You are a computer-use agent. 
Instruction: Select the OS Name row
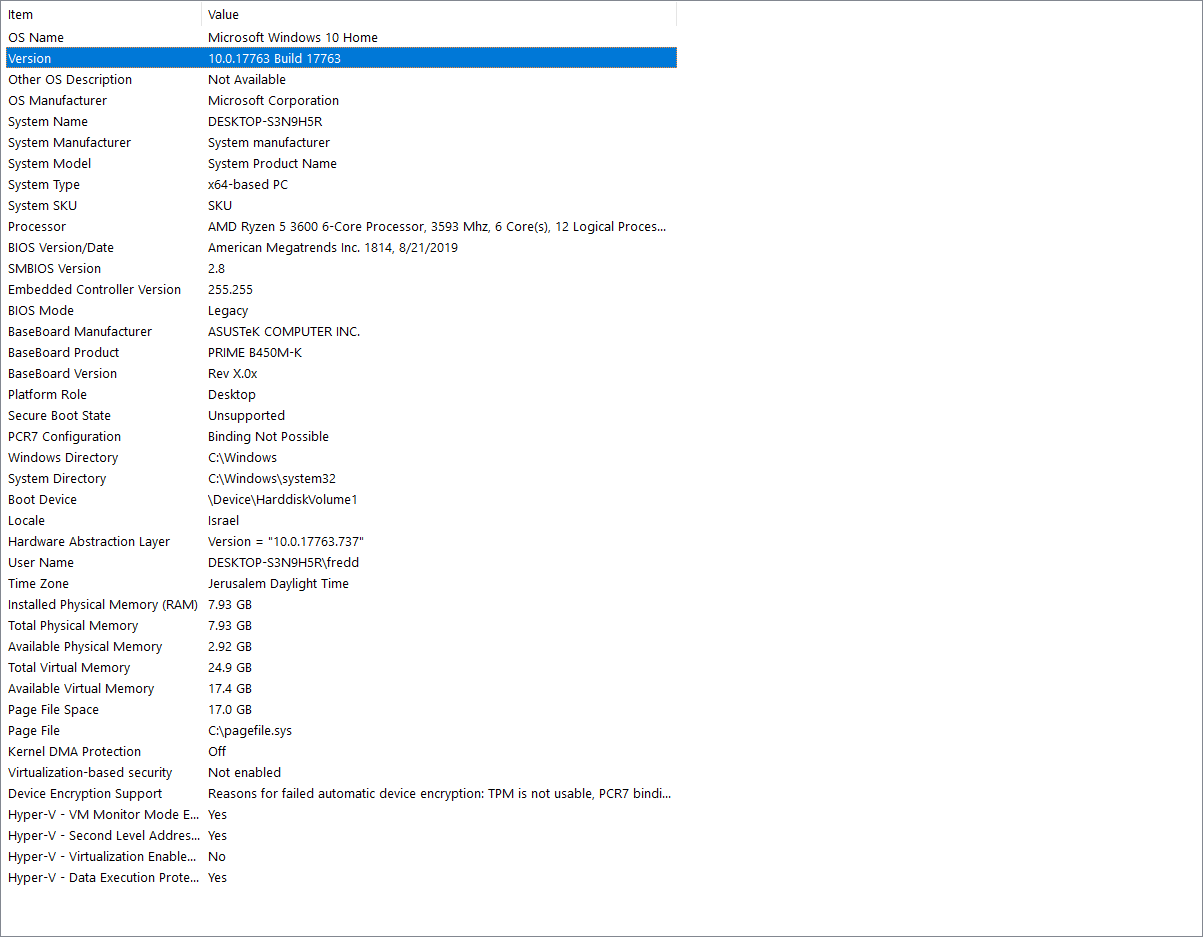[341, 38]
